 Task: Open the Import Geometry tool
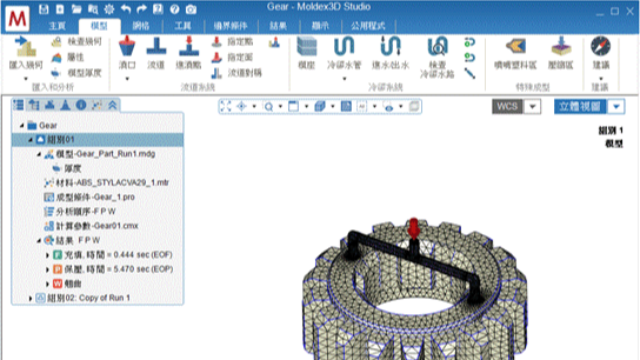tap(25, 47)
